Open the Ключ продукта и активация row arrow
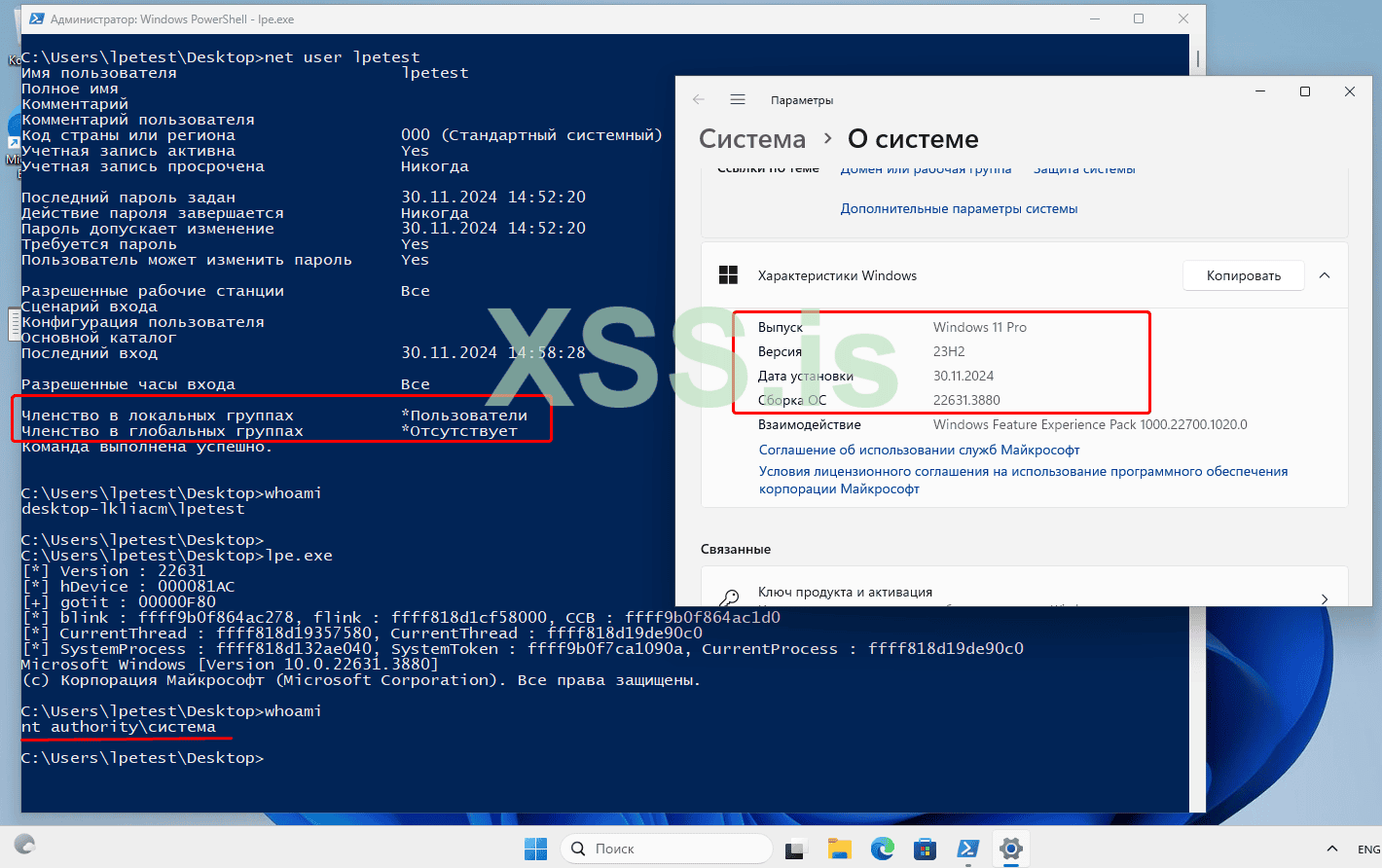The width and height of the screenshot is (1382, 868). click(x=1325, y=597)
